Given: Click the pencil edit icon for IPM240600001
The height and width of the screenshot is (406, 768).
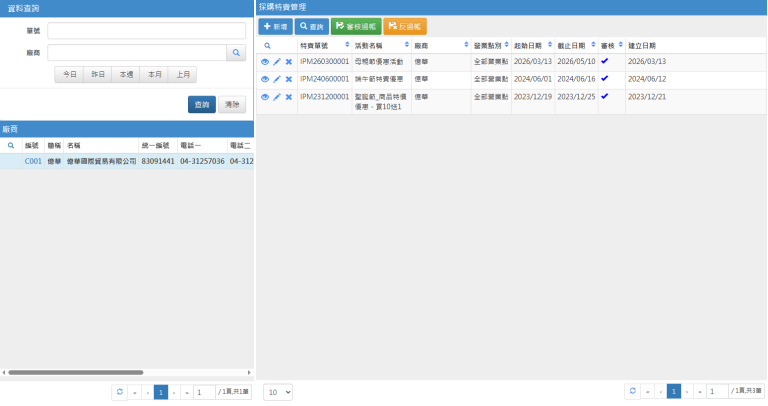Looking at the screenshot, I should (x=277, y=79).
